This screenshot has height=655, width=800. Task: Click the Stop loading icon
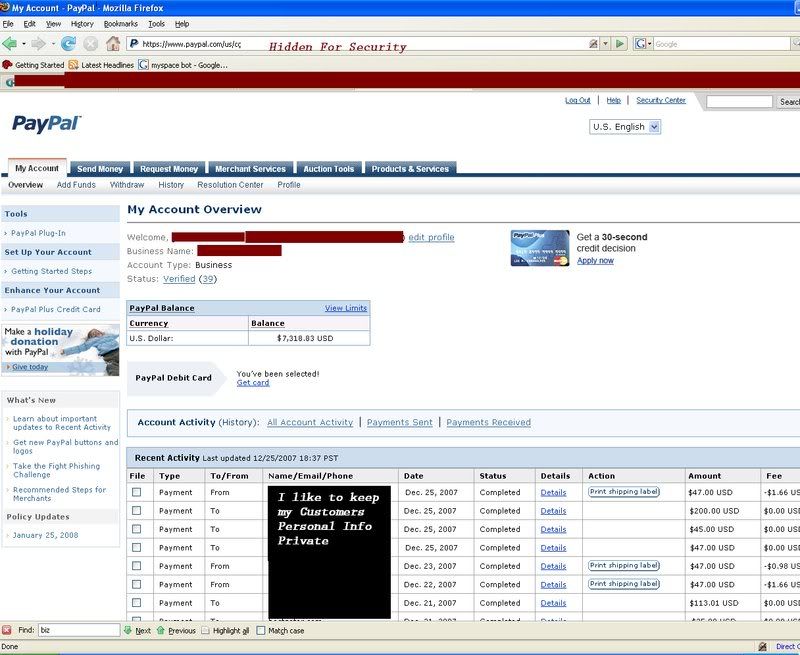click(90, 44)
